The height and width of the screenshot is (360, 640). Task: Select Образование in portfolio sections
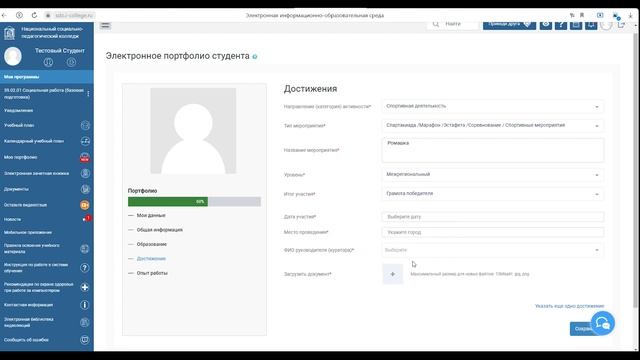point(151,244)
